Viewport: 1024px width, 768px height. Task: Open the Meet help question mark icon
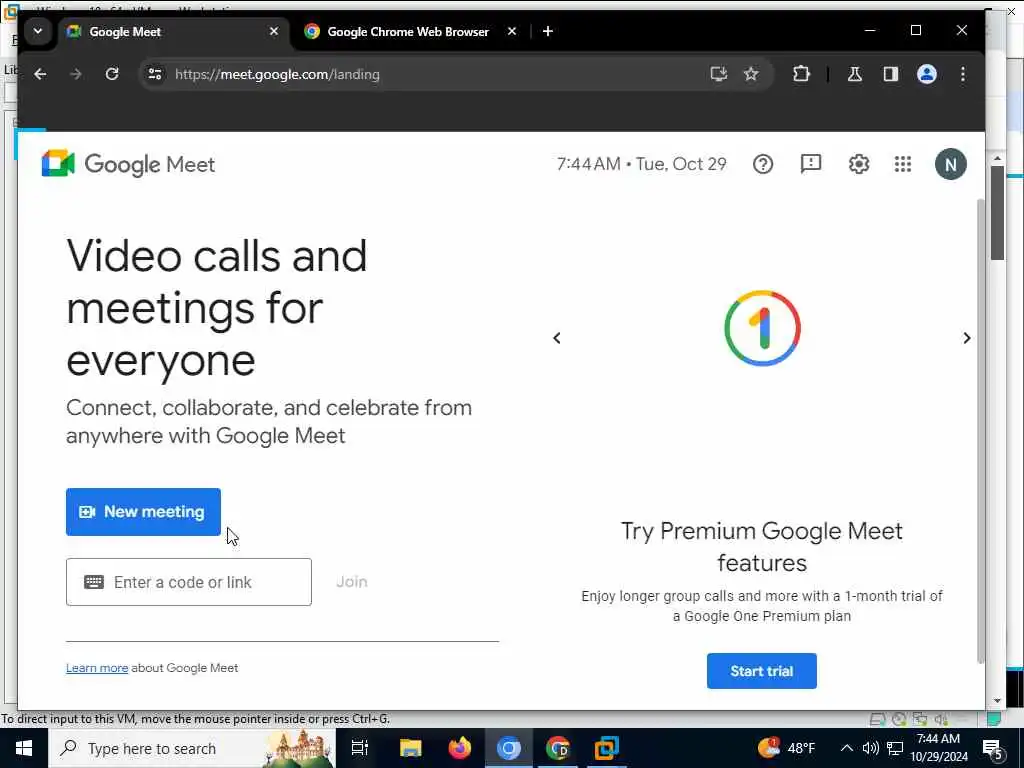click(x=763, y=164)
